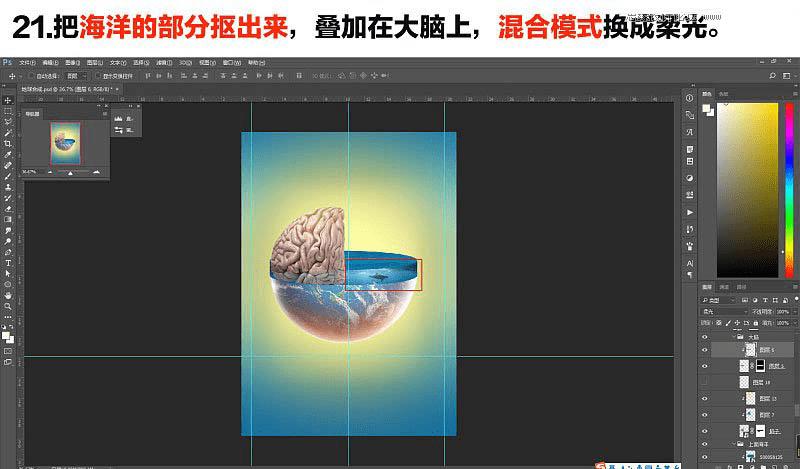The width and height of the screenshot is (800, 469).
Task: Click the document tab 地球合成.psd
Action: 67,89
